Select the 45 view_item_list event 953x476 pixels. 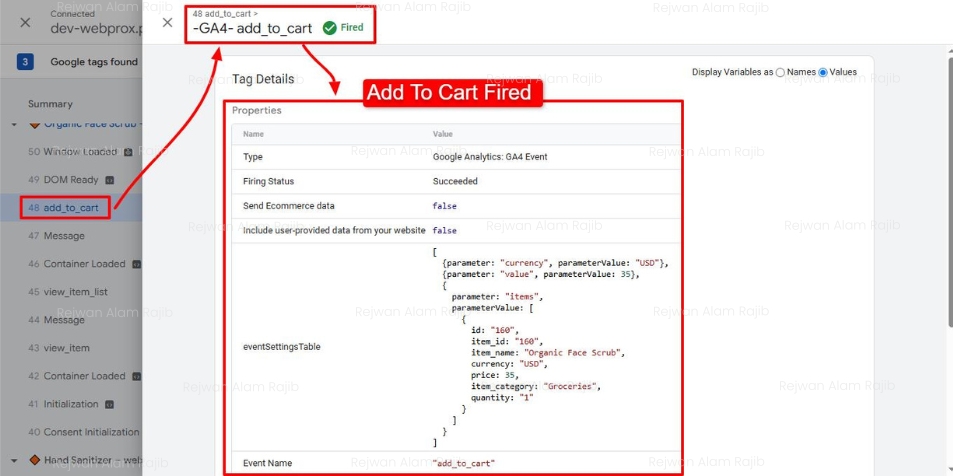[75, 292]
